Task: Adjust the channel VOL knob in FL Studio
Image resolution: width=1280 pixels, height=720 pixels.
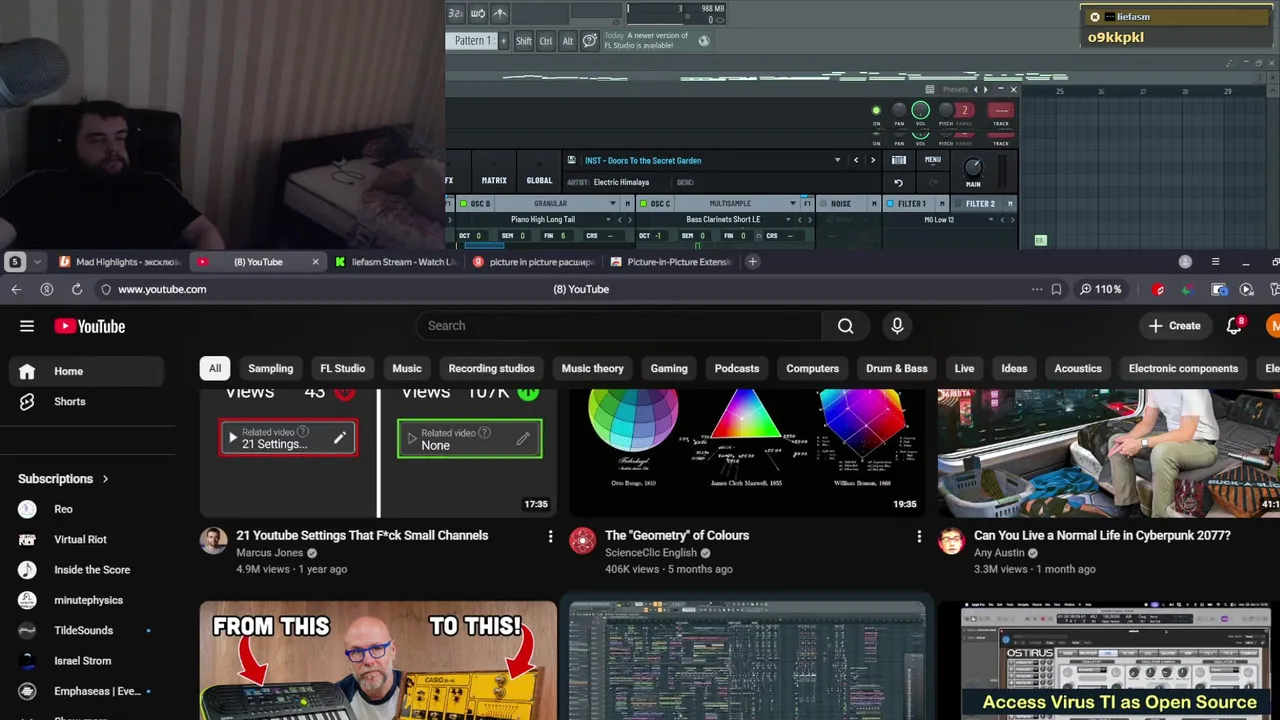Action: pos(920,111)
